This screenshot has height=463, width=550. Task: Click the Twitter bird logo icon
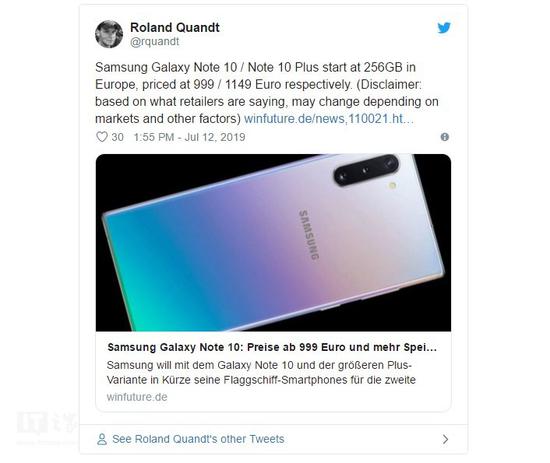pyautogui.click(x=444, y=28)
